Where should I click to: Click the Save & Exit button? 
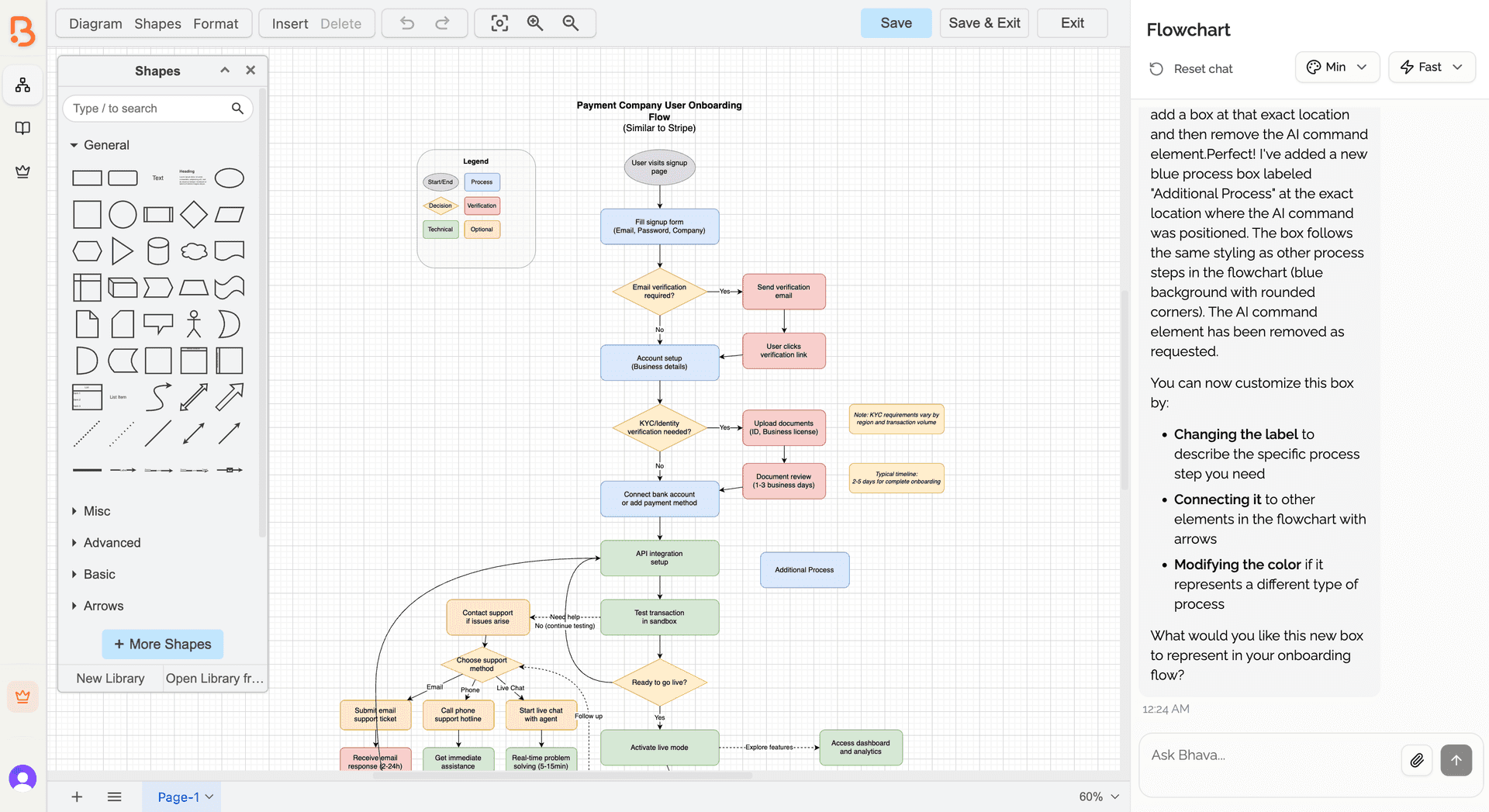point(984,23)
